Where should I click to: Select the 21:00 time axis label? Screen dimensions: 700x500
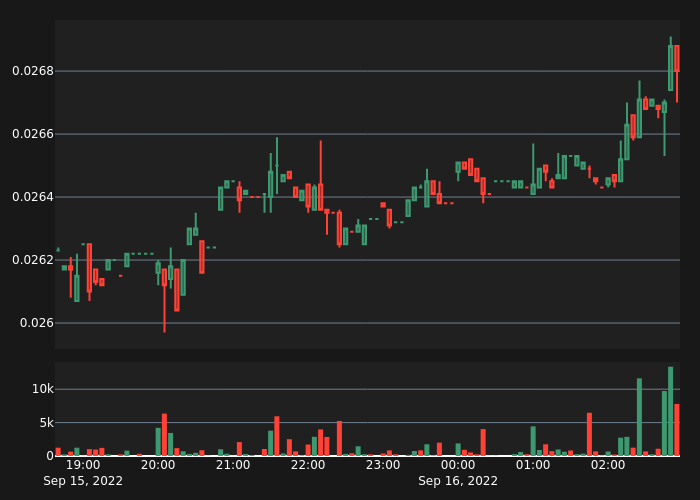pos(233,465)
